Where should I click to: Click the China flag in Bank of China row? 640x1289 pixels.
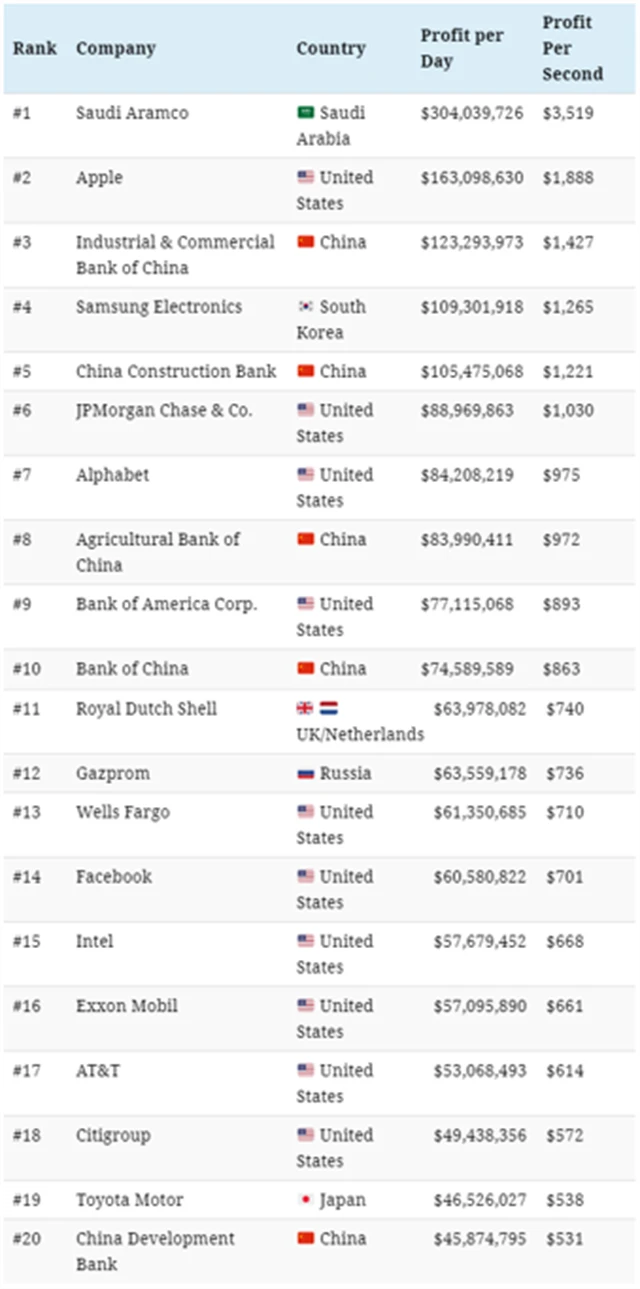(305, 668)
